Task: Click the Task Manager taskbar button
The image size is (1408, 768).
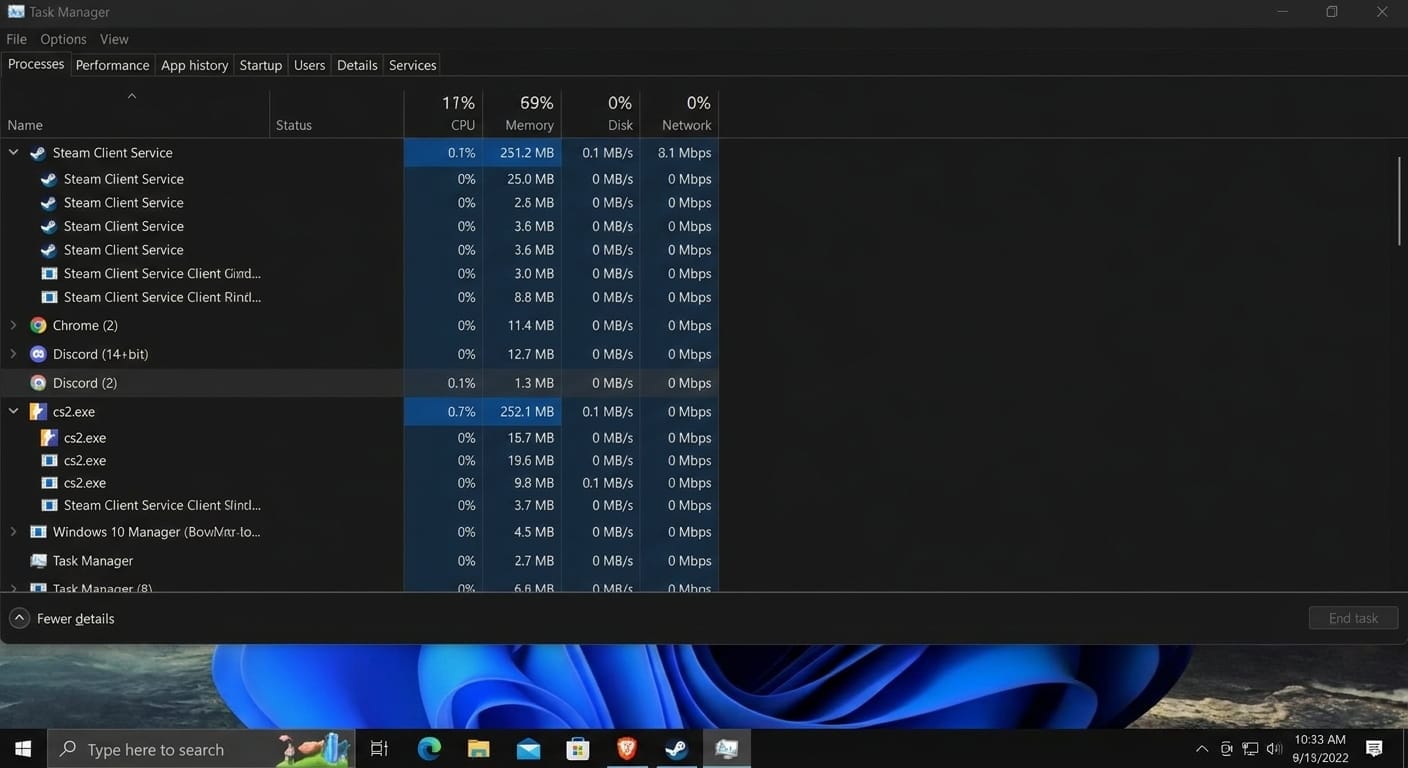Action: click(727, 749)
